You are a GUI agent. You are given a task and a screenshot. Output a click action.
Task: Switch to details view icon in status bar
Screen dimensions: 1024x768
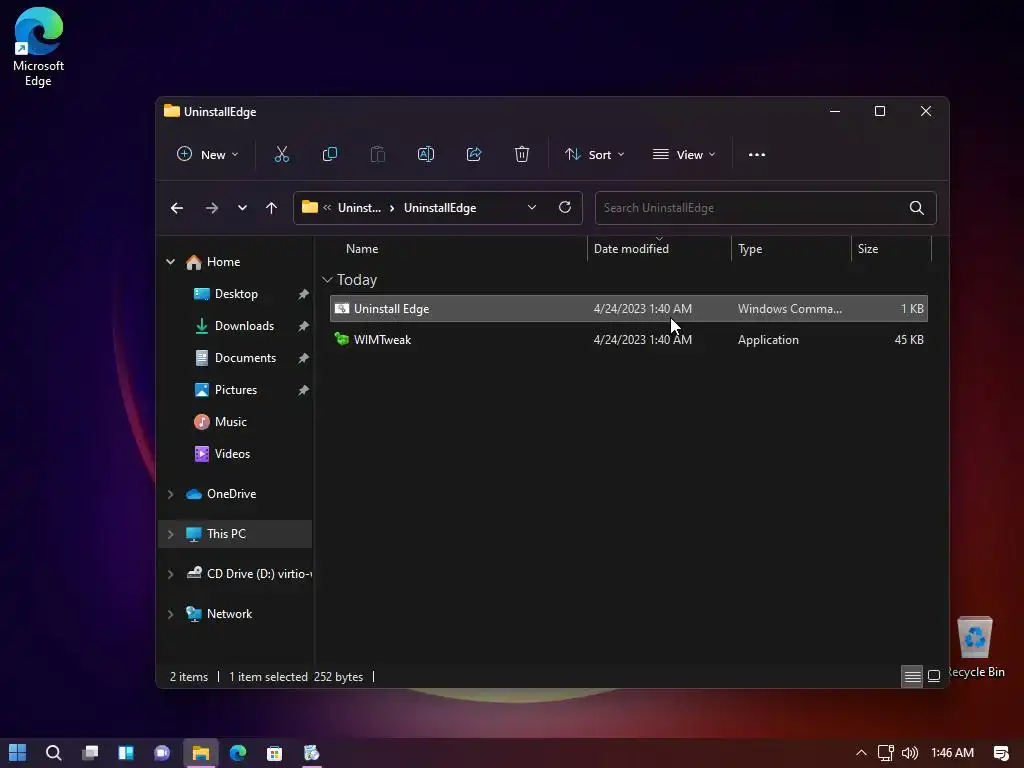[912, 677]
